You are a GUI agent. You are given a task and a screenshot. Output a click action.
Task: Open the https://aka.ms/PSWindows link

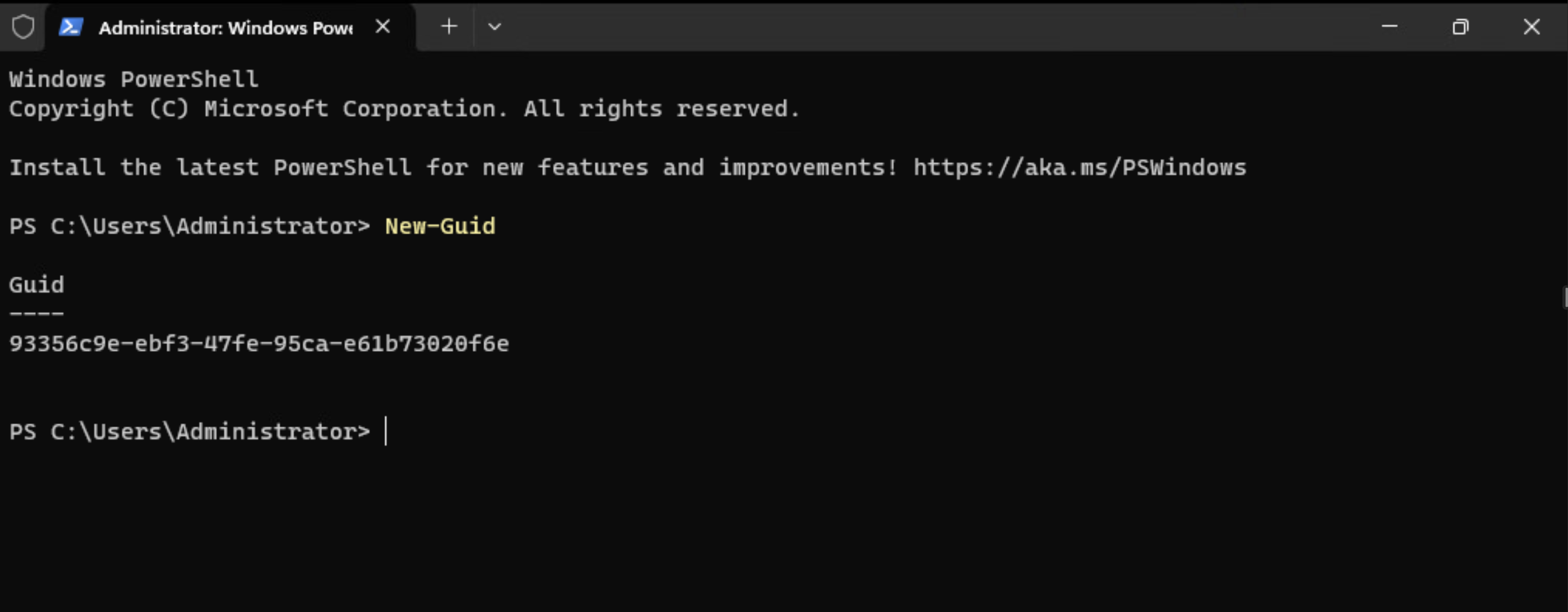(x=1080, y=167)
